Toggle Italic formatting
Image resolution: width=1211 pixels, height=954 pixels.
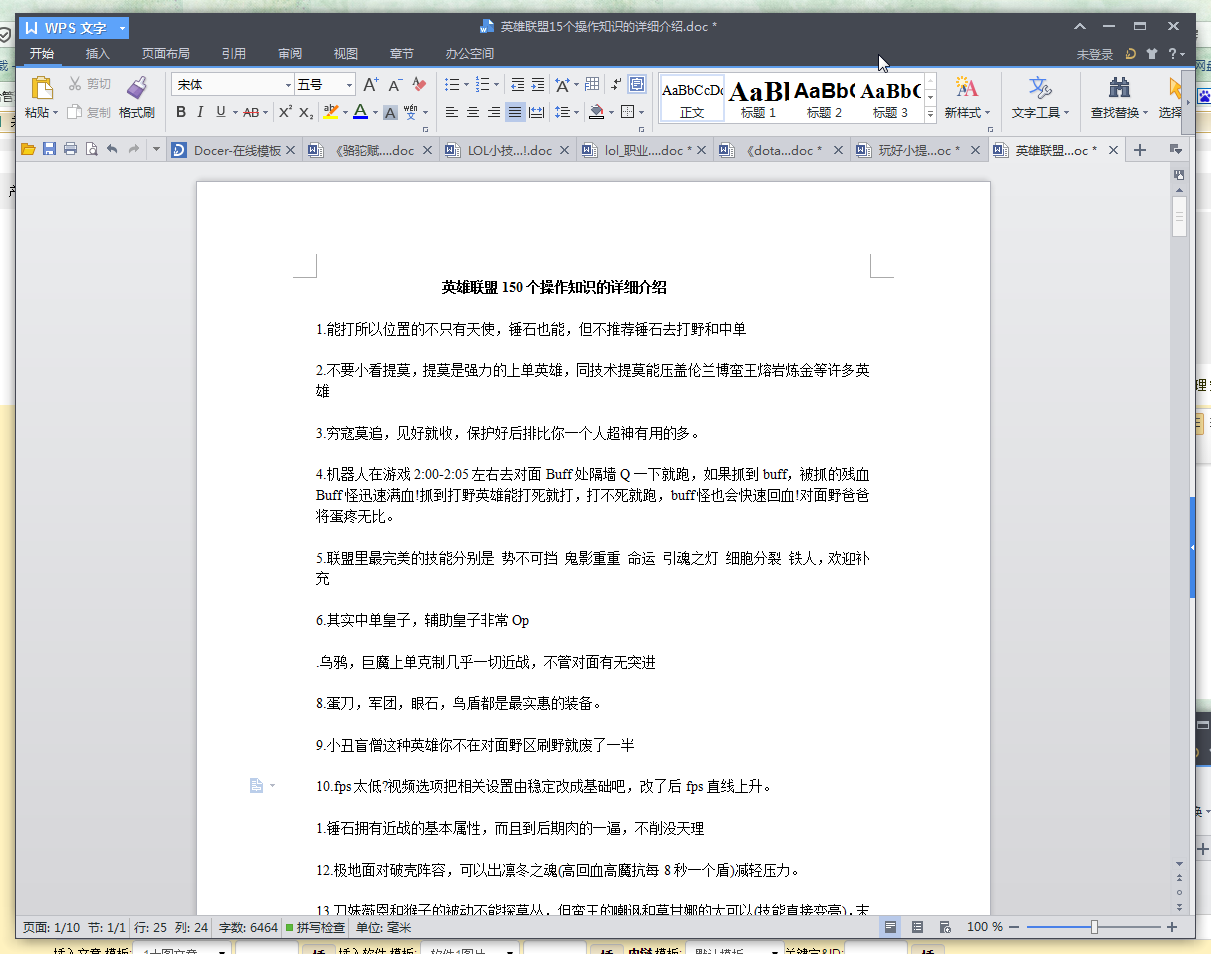coord(200,112)
